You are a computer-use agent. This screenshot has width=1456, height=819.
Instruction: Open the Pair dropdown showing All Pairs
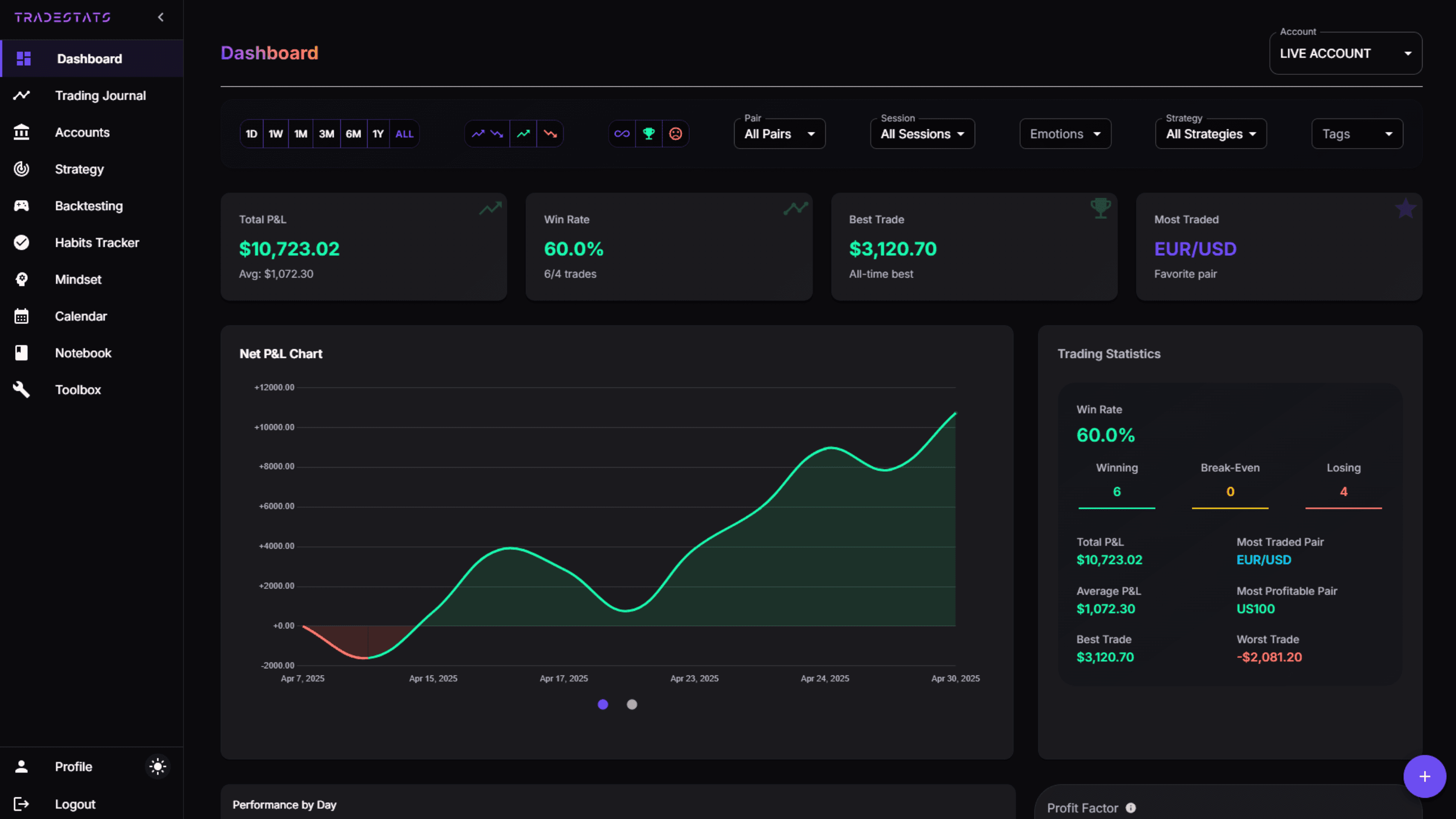tap(780, 134)
